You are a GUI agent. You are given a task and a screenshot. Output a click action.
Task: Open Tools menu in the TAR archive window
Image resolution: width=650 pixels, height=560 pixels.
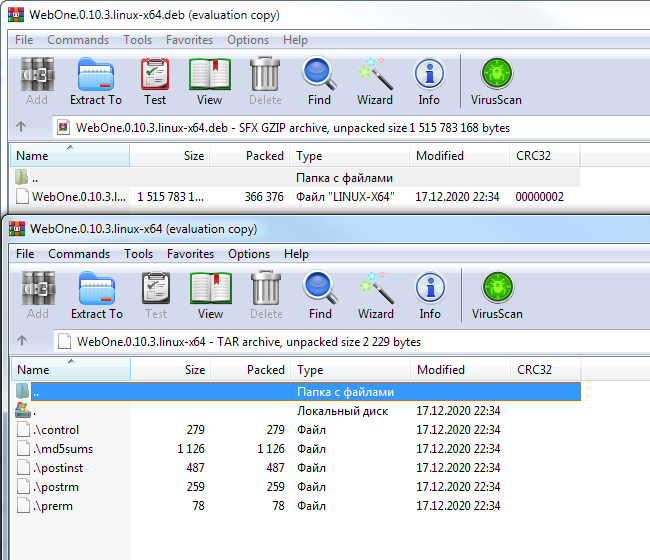pyautogui.click(x=138, y=254)
